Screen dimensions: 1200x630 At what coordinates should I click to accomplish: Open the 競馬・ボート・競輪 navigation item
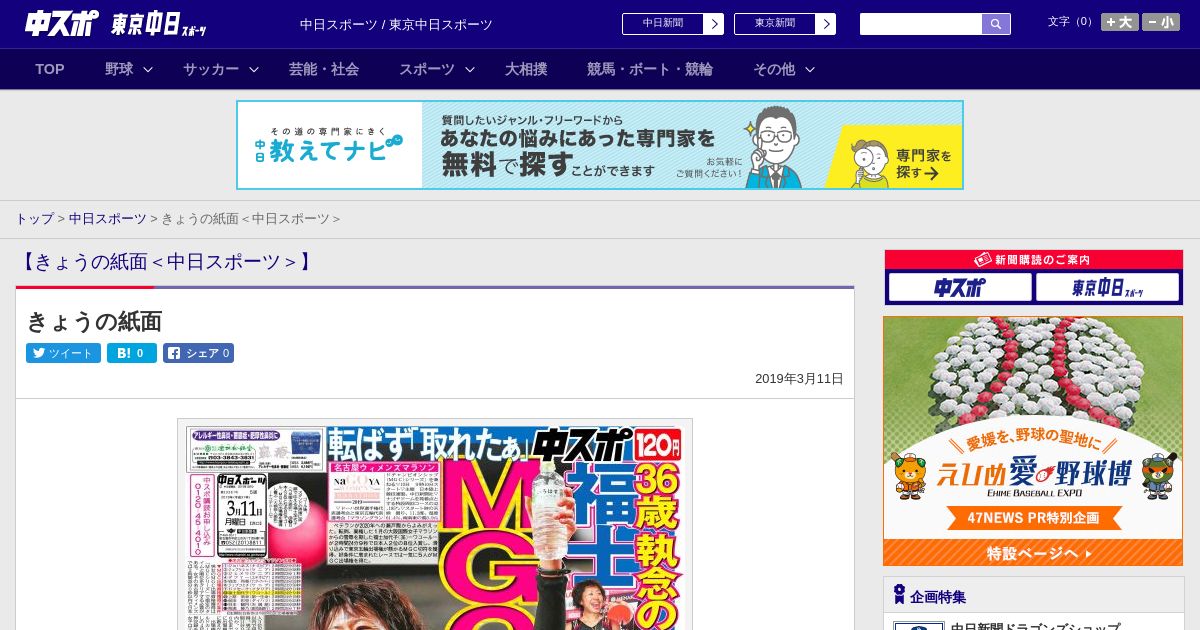pos(650,69)
